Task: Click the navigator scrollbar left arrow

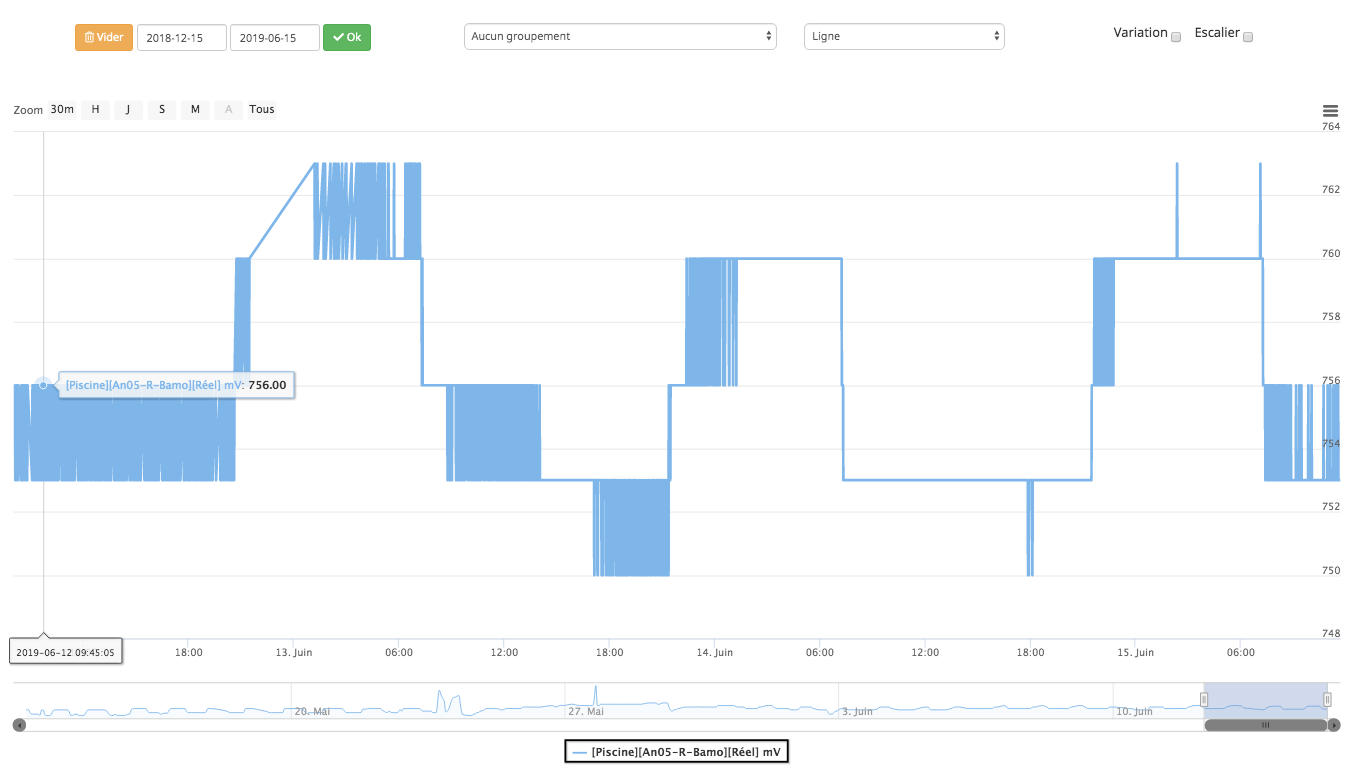Action: pos(19,725)
